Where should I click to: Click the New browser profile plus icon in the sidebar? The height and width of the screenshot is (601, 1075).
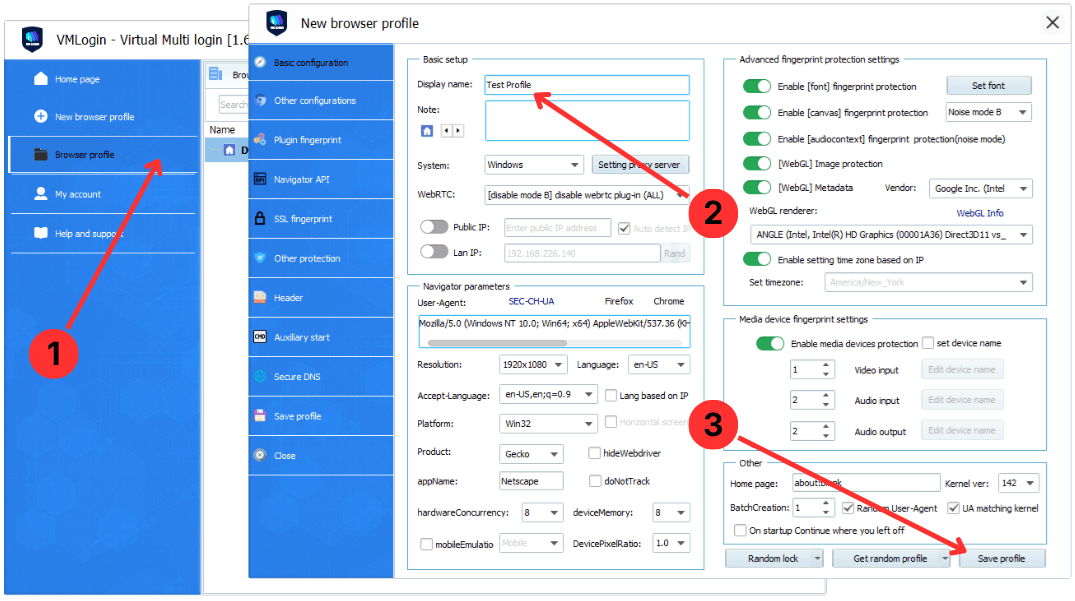40,116
